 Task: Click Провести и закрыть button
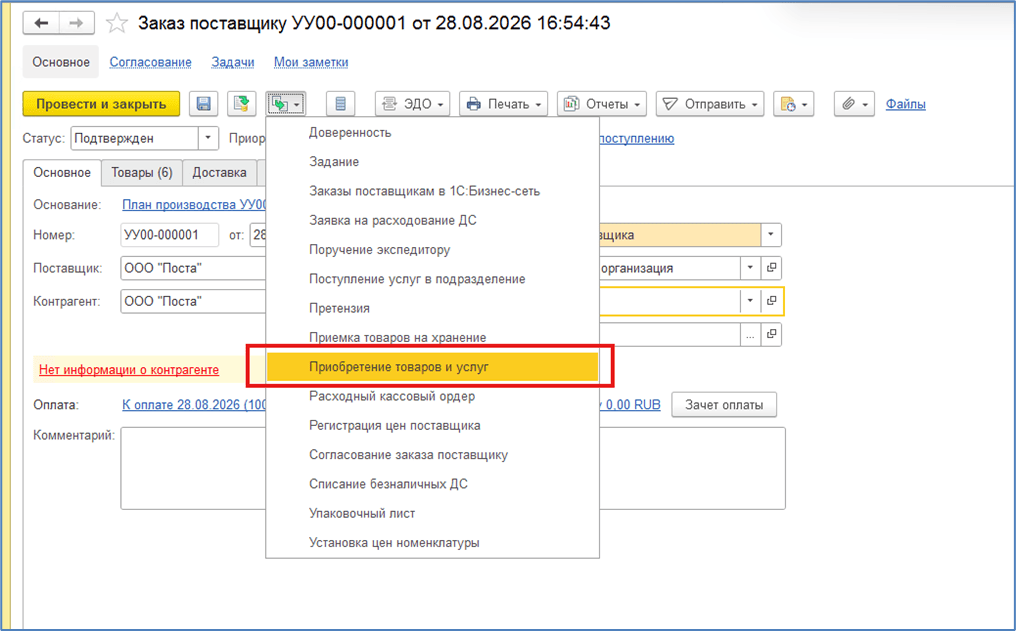tap(101, 104)
